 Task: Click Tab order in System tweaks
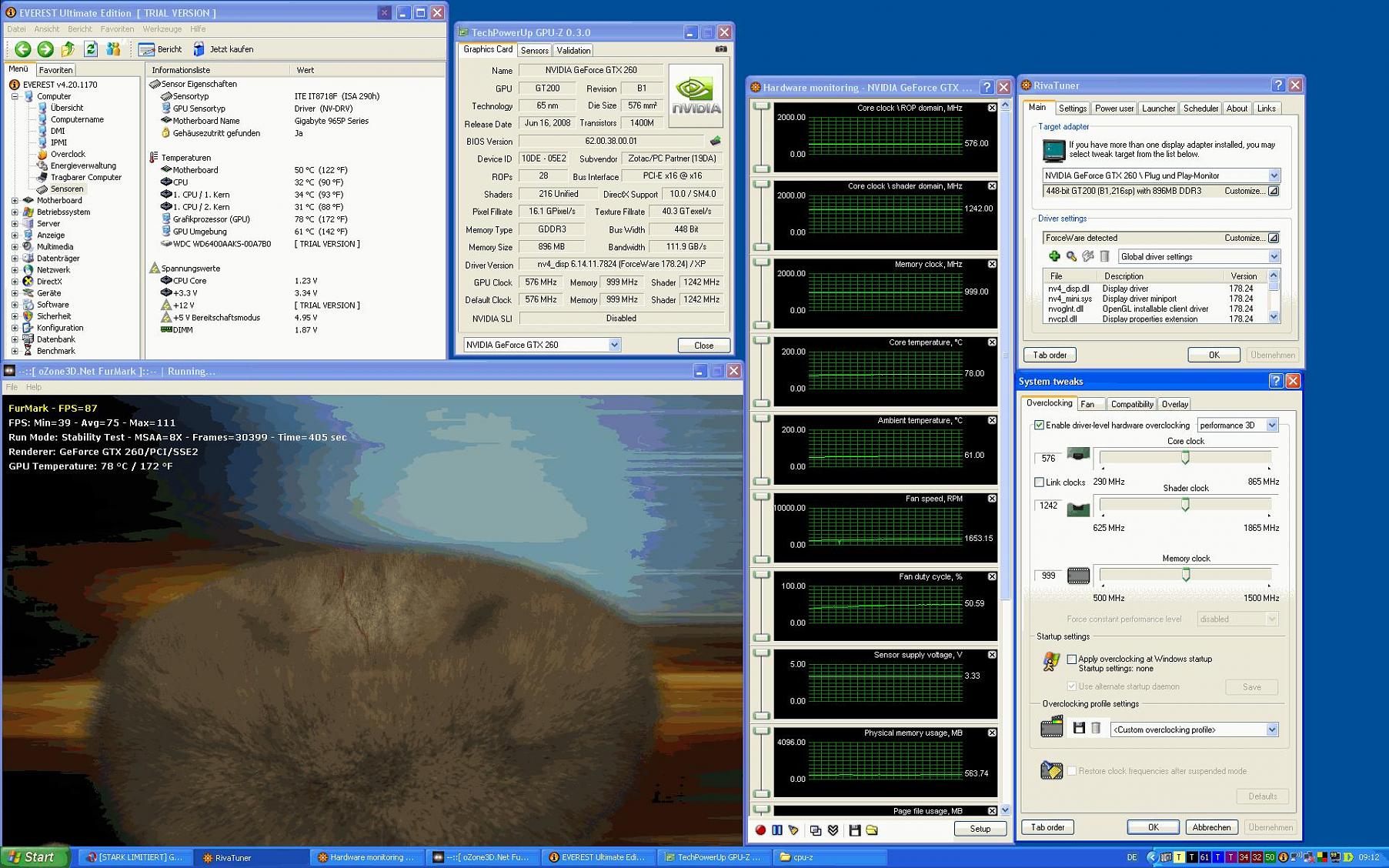coord(1047,827)
